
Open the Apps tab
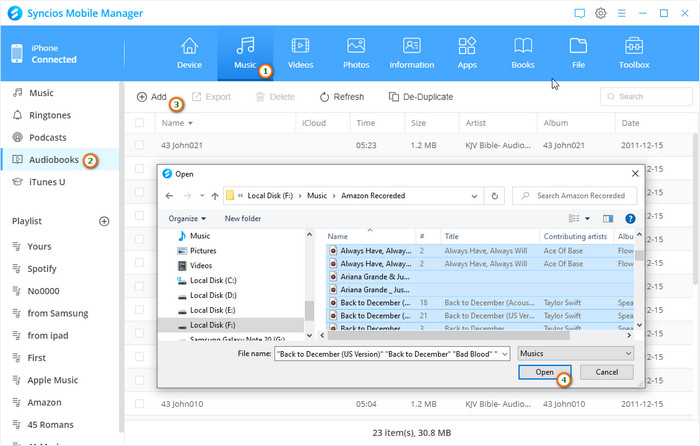(467, 54)
